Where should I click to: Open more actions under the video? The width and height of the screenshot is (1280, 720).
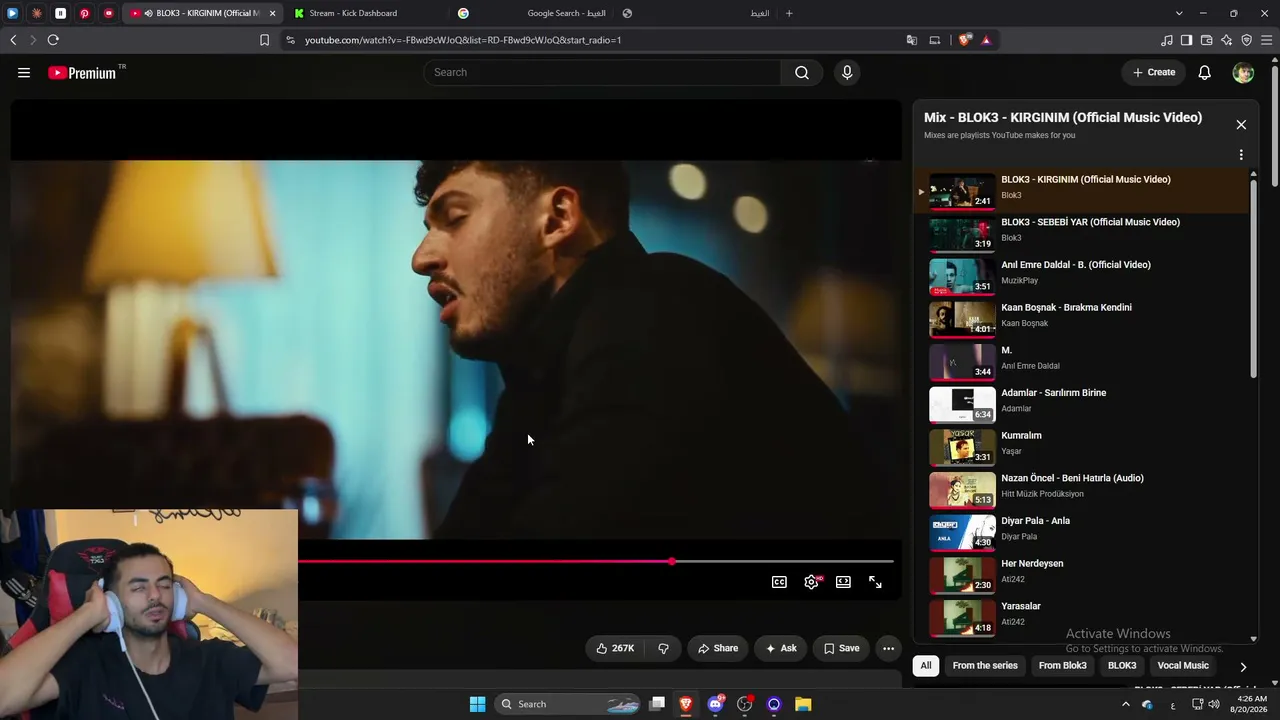pos(888,648)
